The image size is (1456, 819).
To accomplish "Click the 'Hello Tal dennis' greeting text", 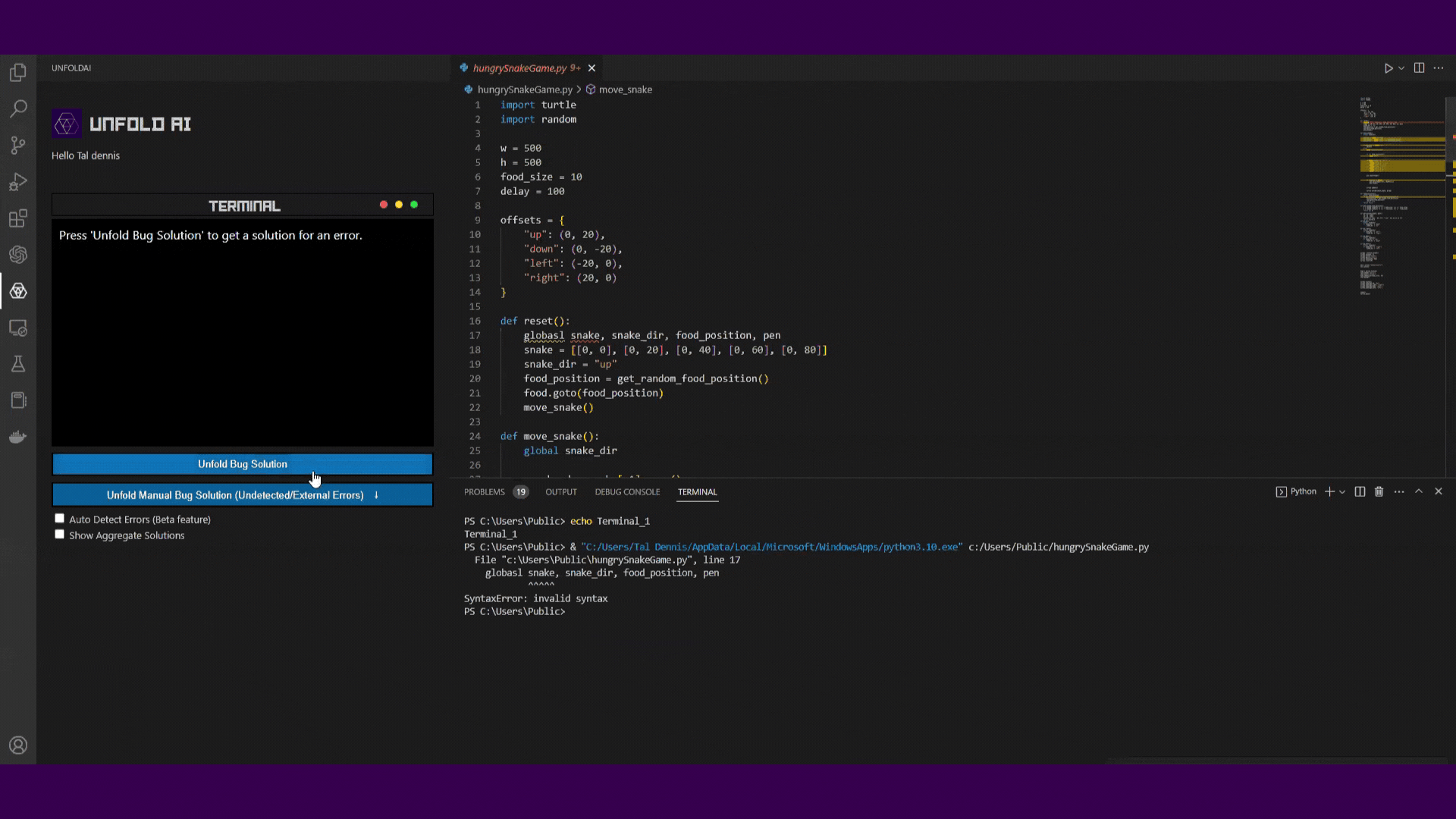I will click(x=86, y=155).
